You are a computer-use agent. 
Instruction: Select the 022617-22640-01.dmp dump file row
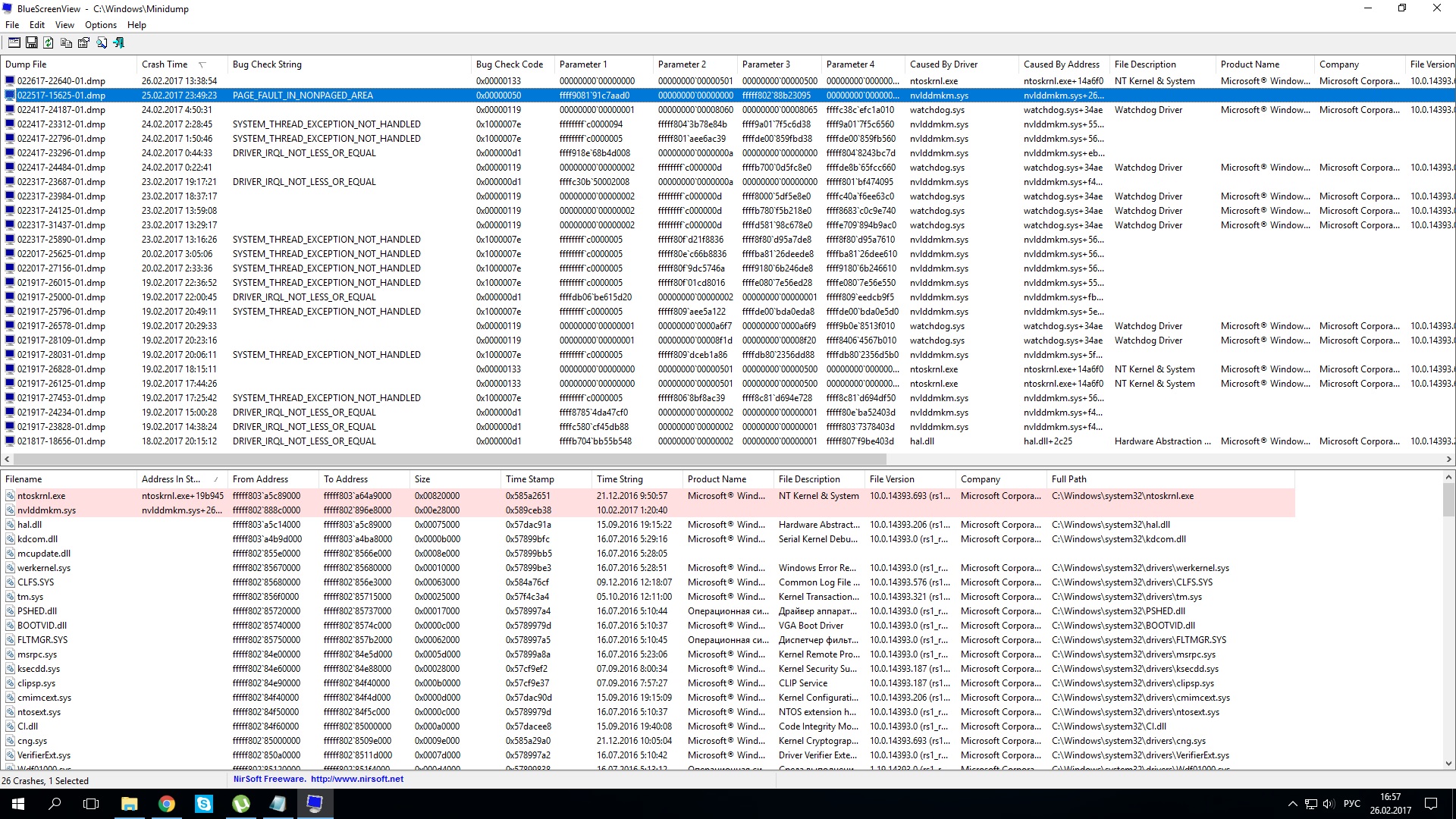pyautogui.click(x=61, y=81)
